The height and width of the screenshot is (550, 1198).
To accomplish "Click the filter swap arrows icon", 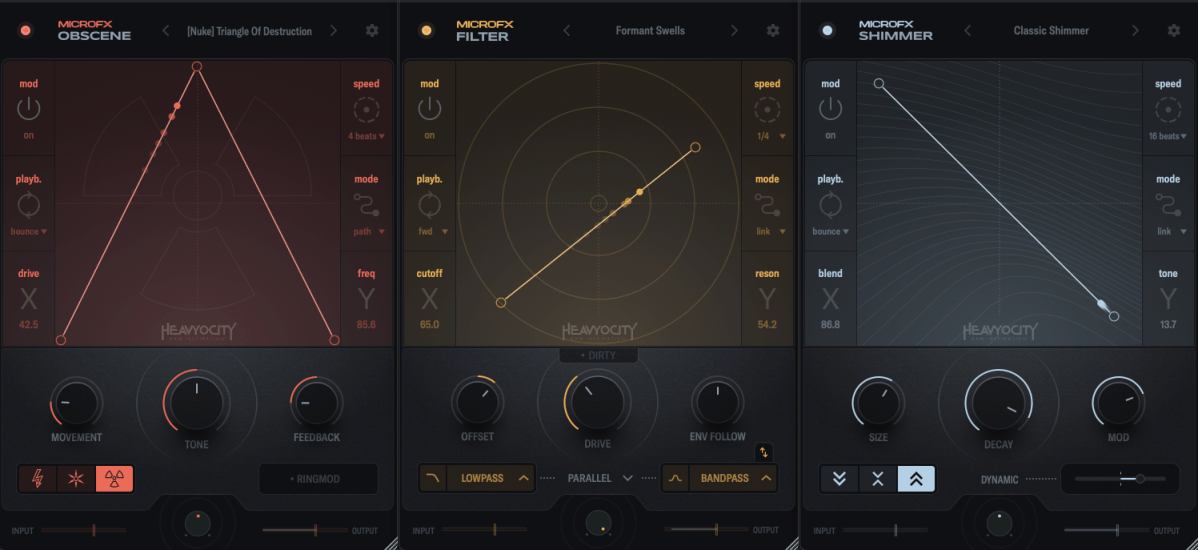I will (764, 452).
